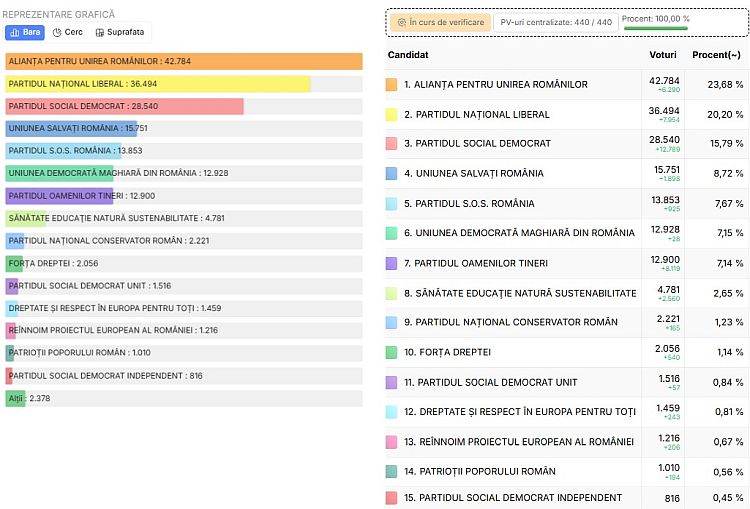Click the treemap icon beside Suprafata
The height and width of the screenshot is (509, 750).
[x=99, y=33]
